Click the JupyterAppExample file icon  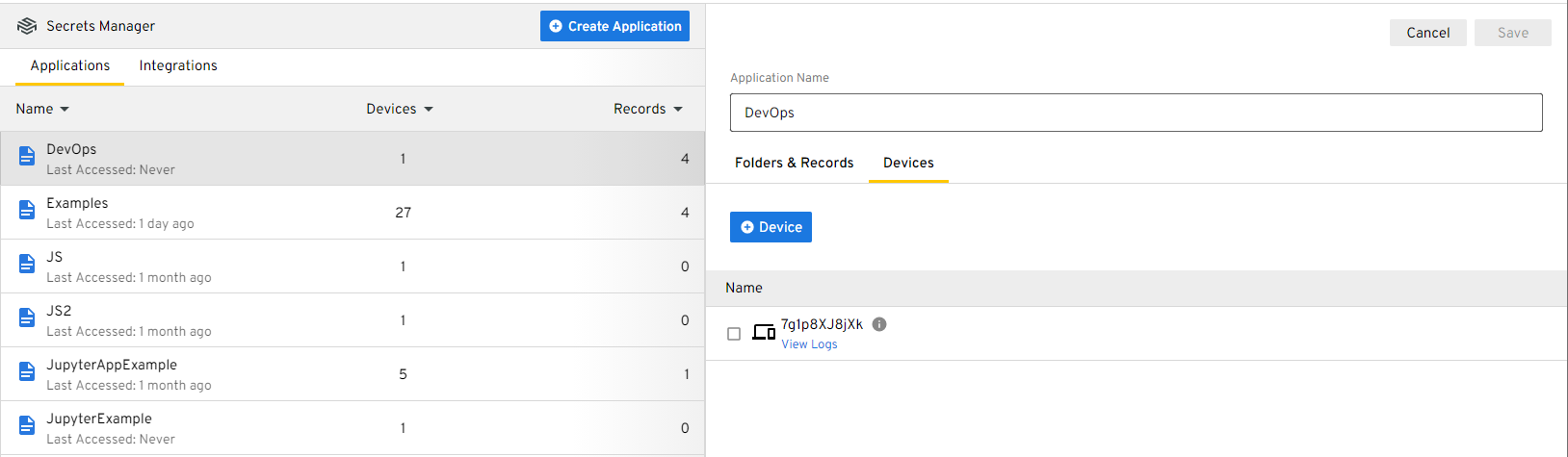click(x=27, y=371)
